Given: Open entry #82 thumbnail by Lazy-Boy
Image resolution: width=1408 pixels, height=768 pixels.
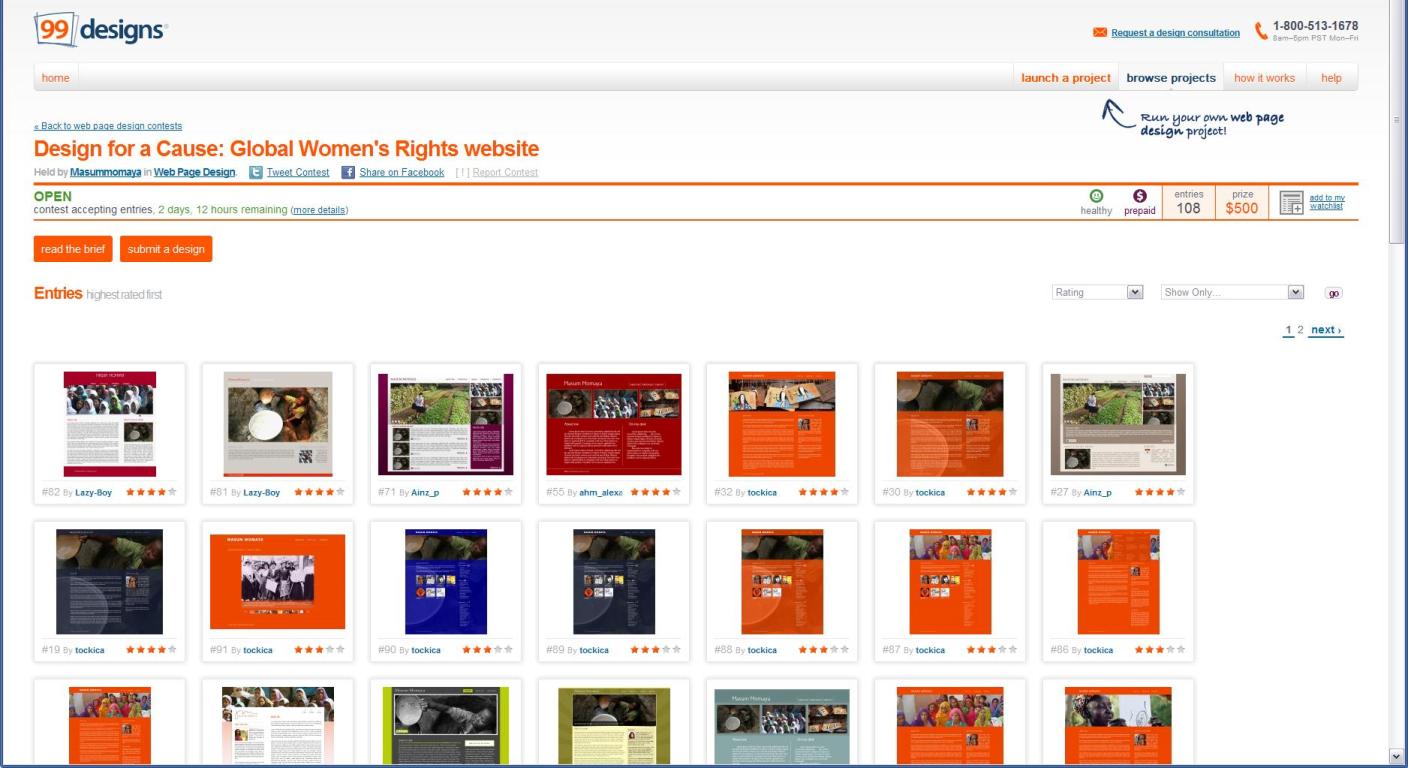Looking at the screenshot, I should pos(110,423).
